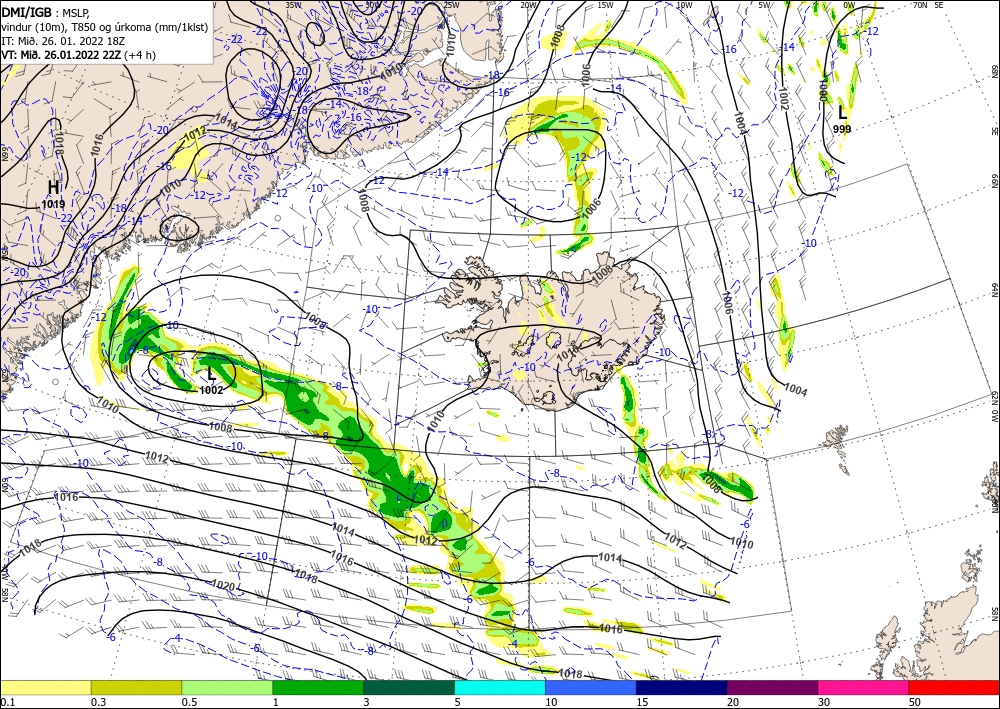Click the '(+4 h)' forecast offset text
This screenshot has width=1000, height=709.
(140, 55)
